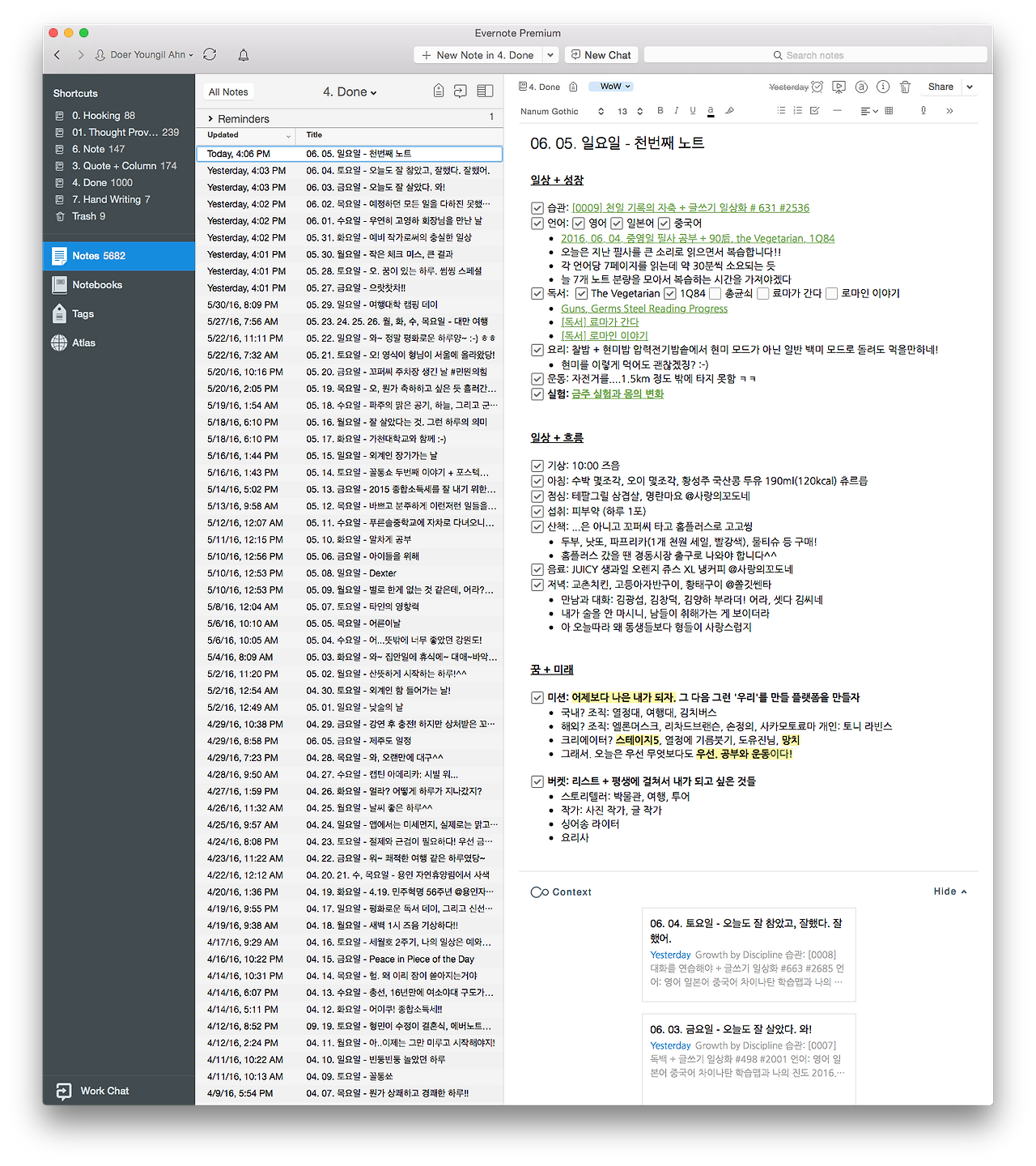The width and height of the screenshot is (1036, 1166).
Task: Open the text alignment dropdown
Action: [868, 111]
